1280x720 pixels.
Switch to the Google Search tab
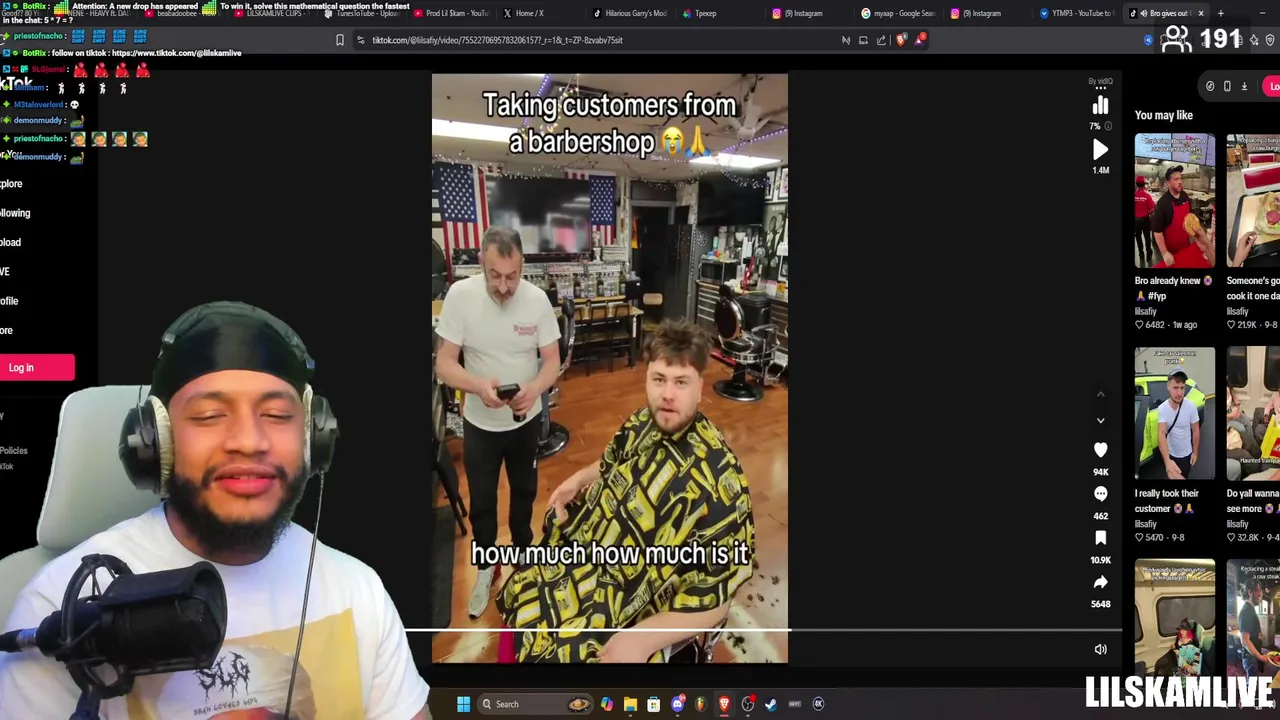click(x=898, y=13)
